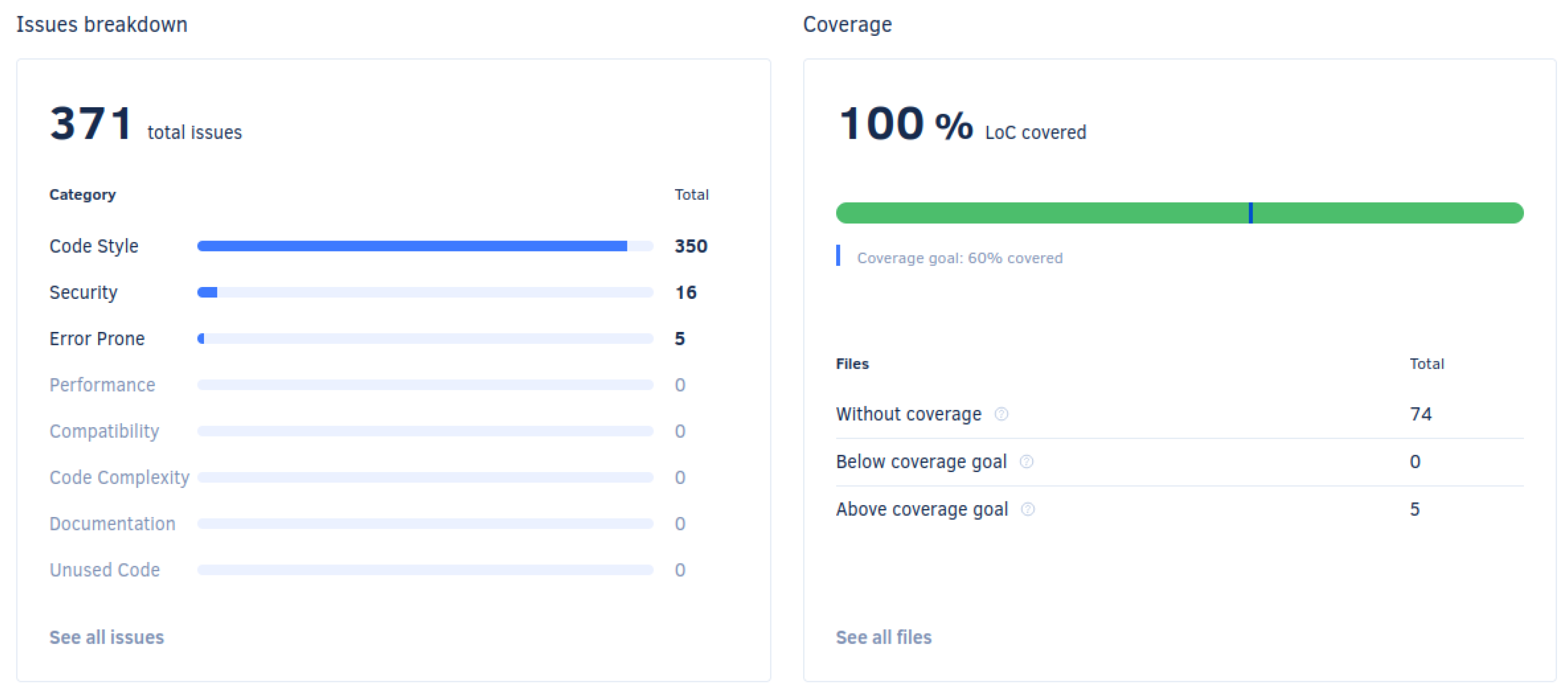The image size is (1568, 694).
Task: Click the Without coverage files row
Action: coord(908,414)
